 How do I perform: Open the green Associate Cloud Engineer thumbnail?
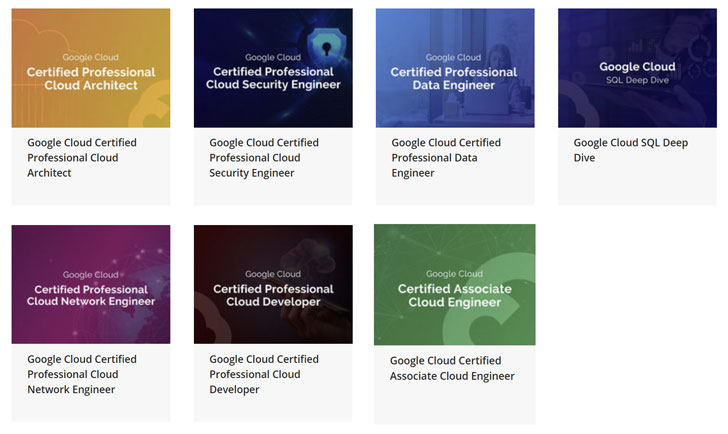455,285
